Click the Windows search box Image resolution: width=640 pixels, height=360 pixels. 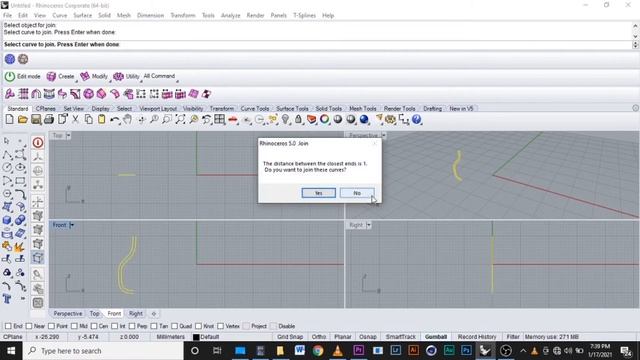point(103,351)
